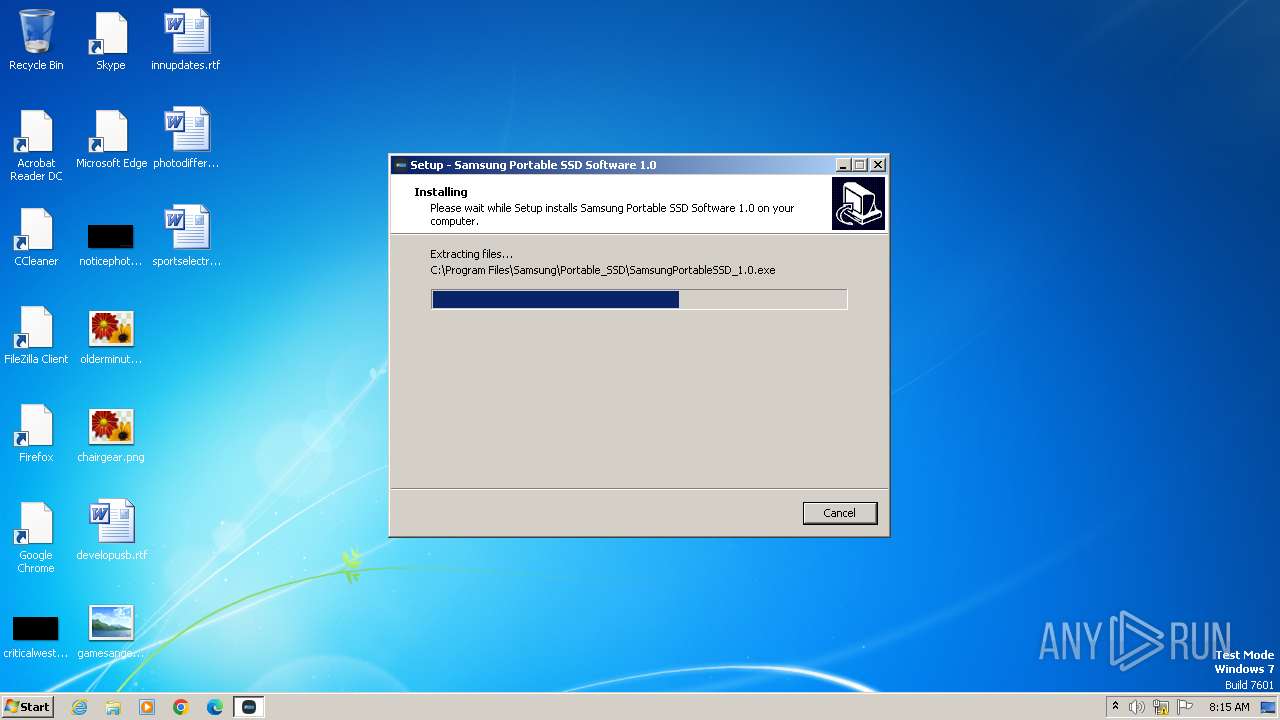Close the Samsung Portable SSD Setup window
1280x720 pixels.
[x=878, y=165]
